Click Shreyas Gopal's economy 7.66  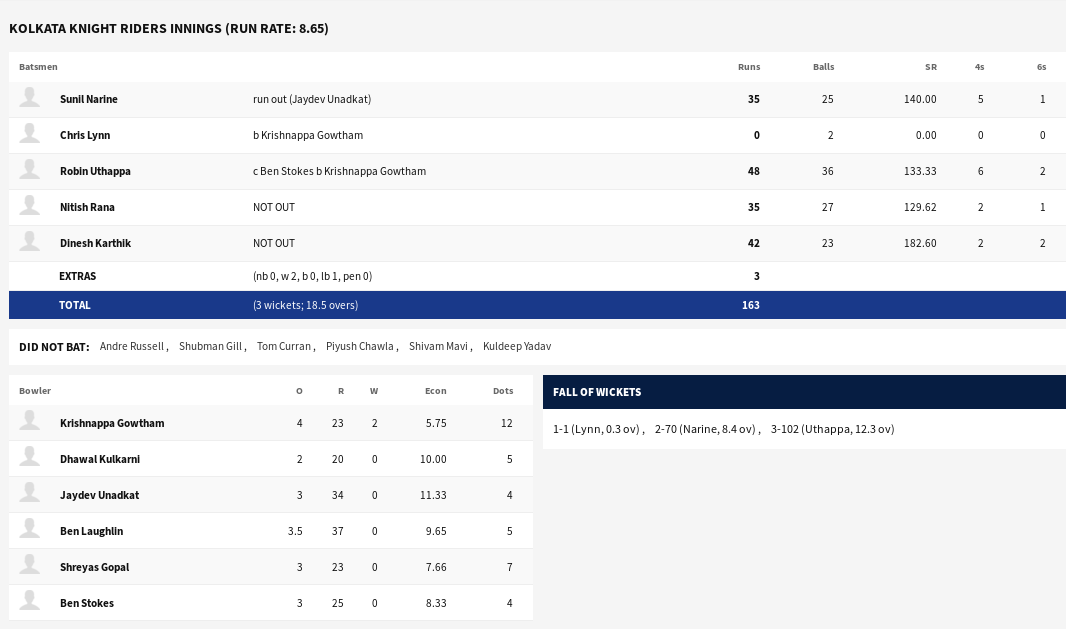pyautogui.click(x=436, y=567)
